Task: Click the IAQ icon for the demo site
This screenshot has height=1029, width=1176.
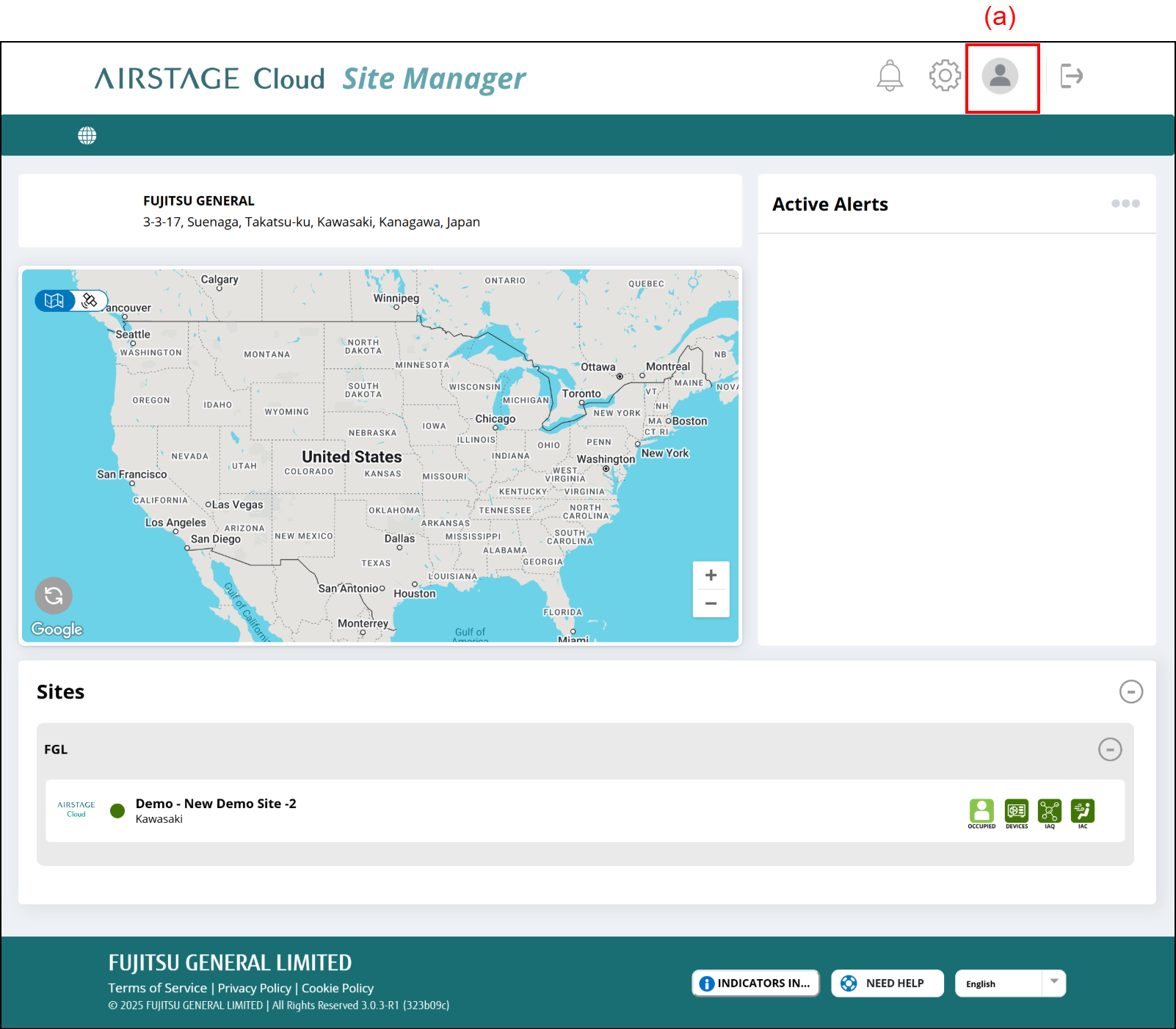Action: coord(1050,811)
